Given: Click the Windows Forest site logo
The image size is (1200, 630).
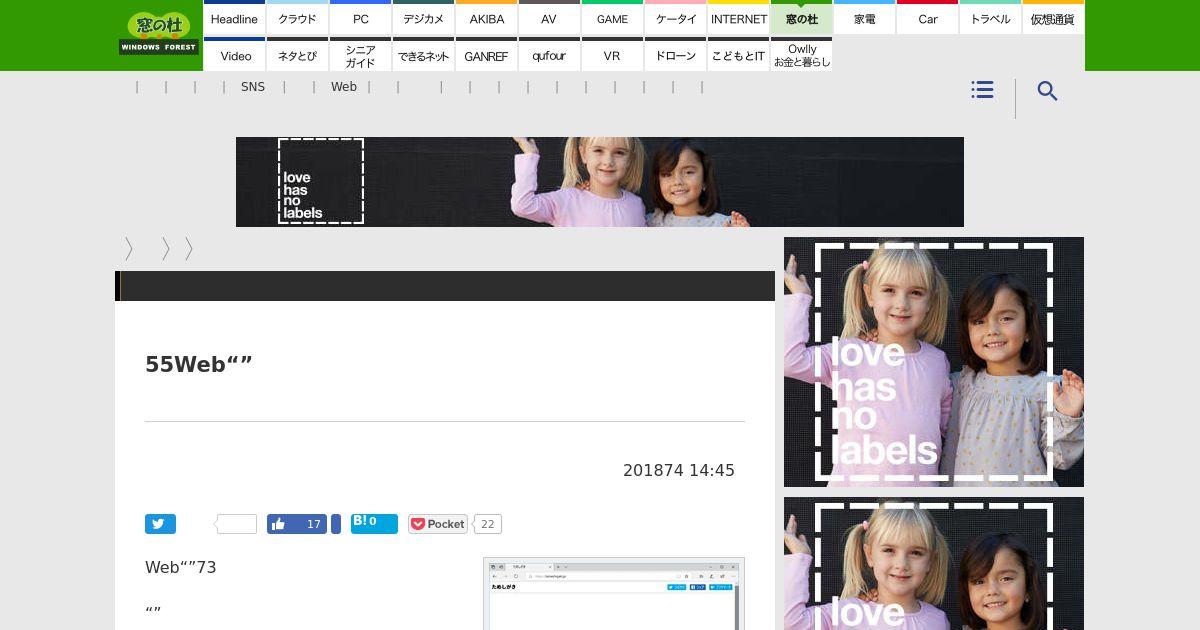Looking at the screenshot, I should (x=158, y=33).
